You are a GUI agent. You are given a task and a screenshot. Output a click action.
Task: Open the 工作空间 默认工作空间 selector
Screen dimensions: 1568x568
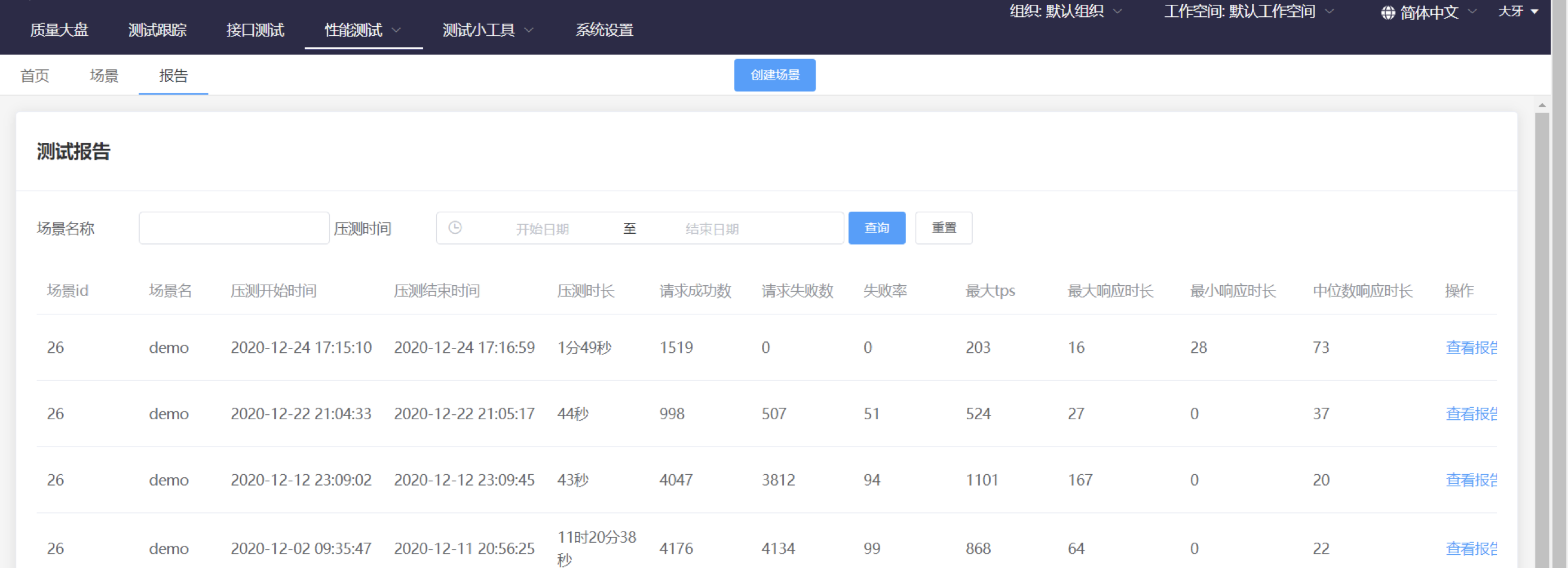click(1248, 11)
